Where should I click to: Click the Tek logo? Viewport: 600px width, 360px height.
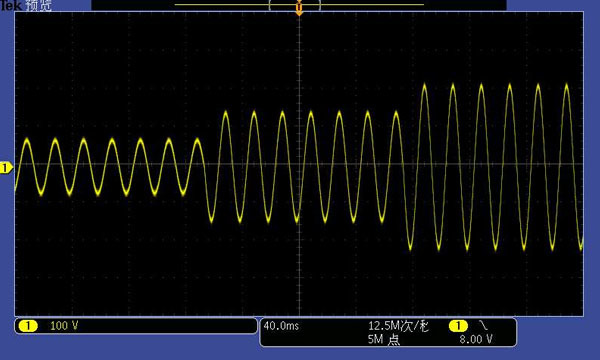(x=11, y=5)
